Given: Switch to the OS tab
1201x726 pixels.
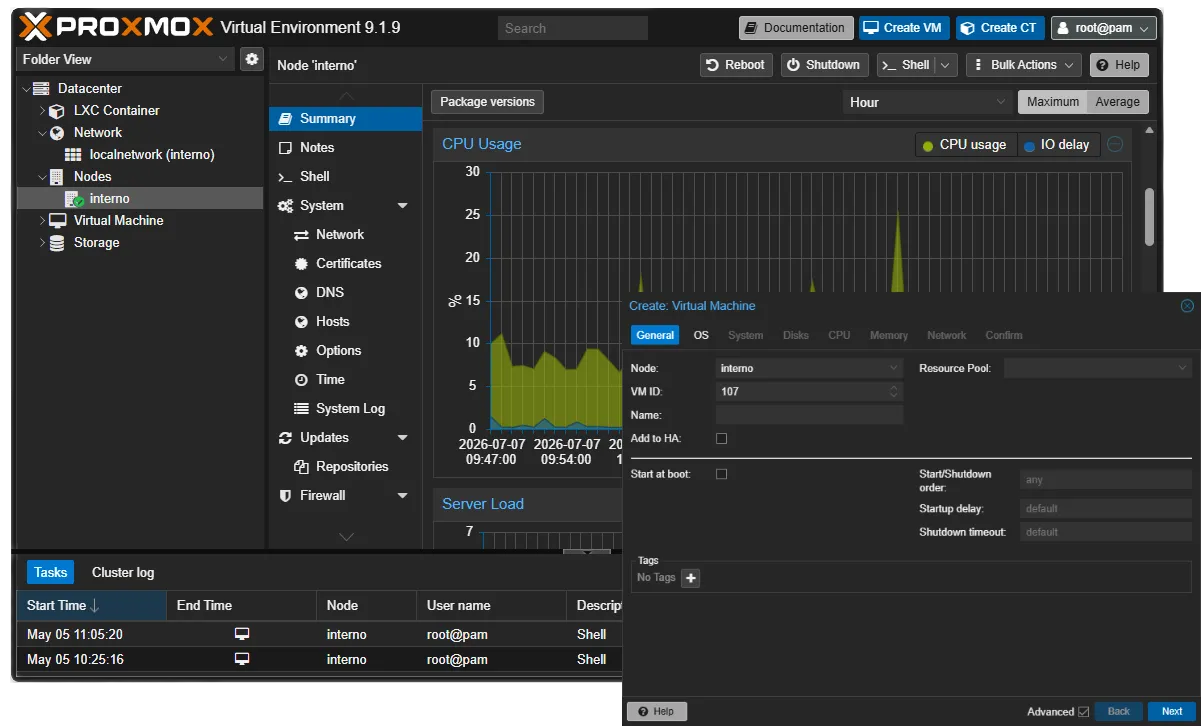Looking at the screenshot, I should (701, 335).
